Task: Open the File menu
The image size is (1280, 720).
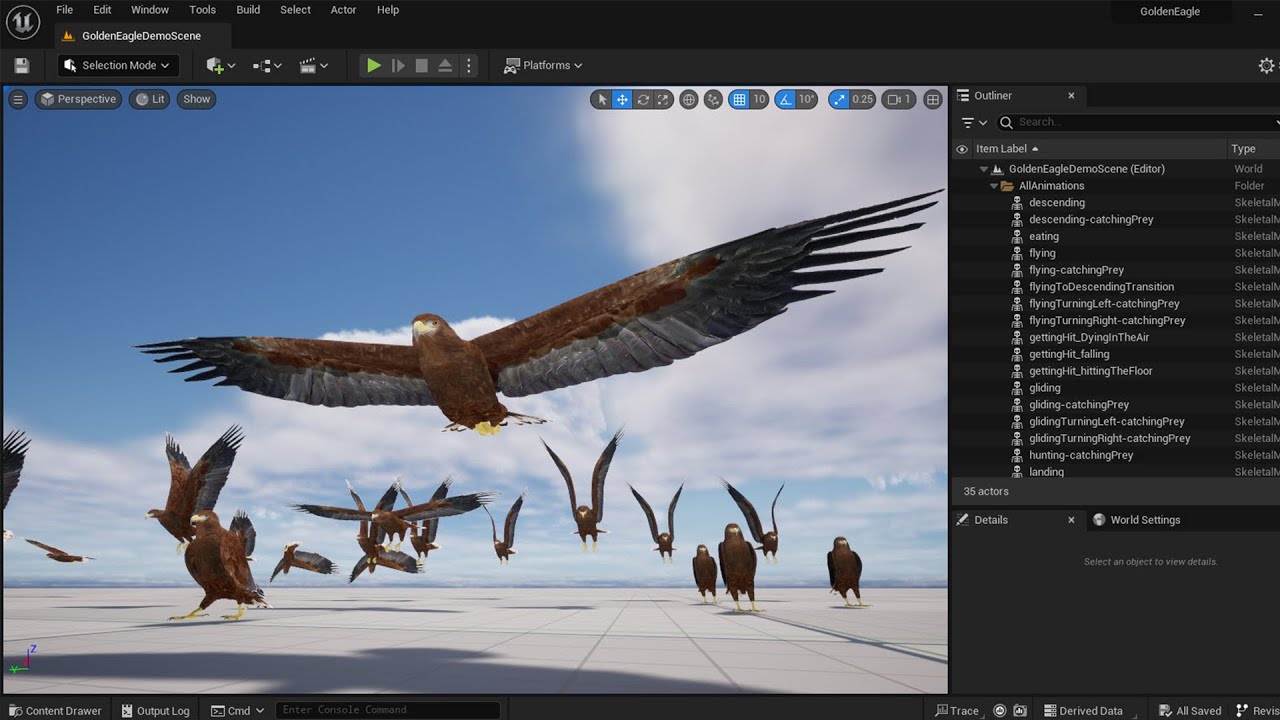Action: [x=65, y=10]
